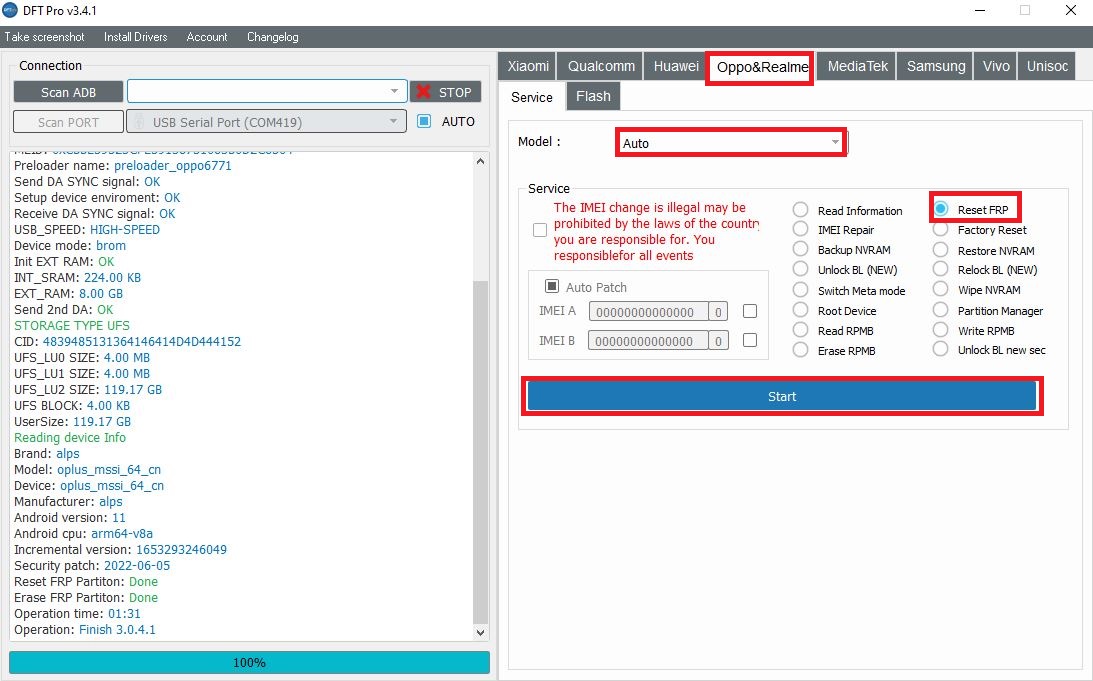Click the IMEI B check digit box
Screen dimensions: 1093x681
click(x=719, y=340)
